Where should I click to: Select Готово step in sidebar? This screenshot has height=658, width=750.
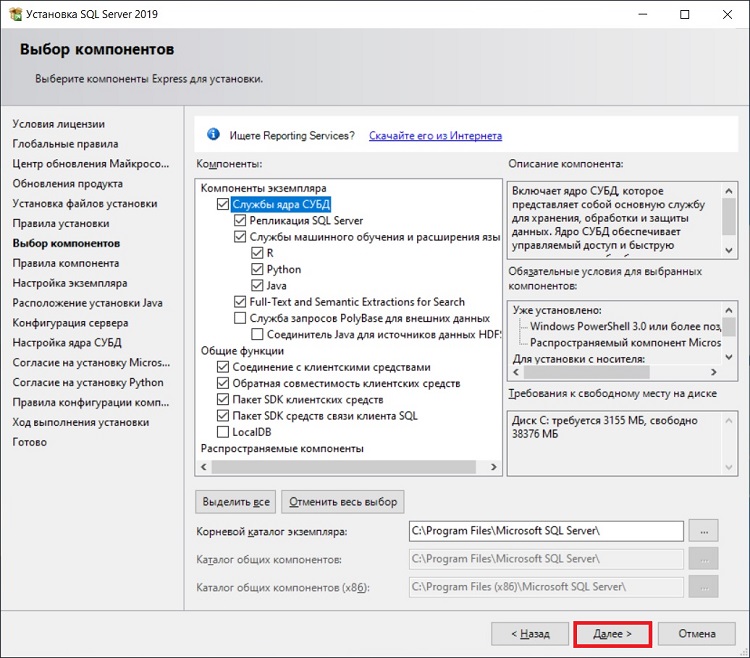point(30,442)
